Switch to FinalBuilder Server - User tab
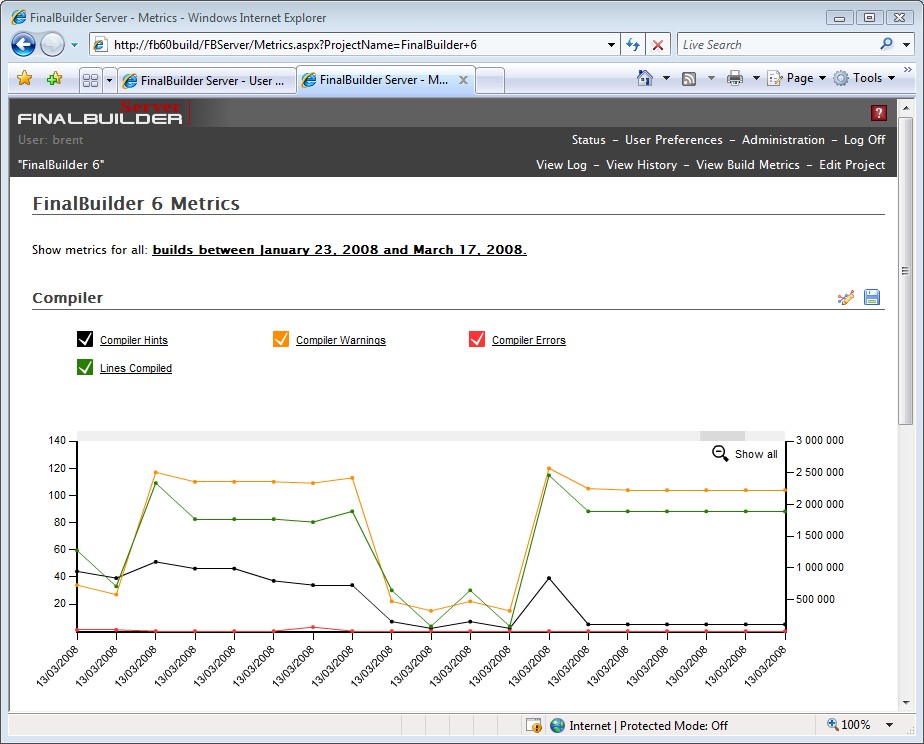924x744 pixels. point(206,81)
